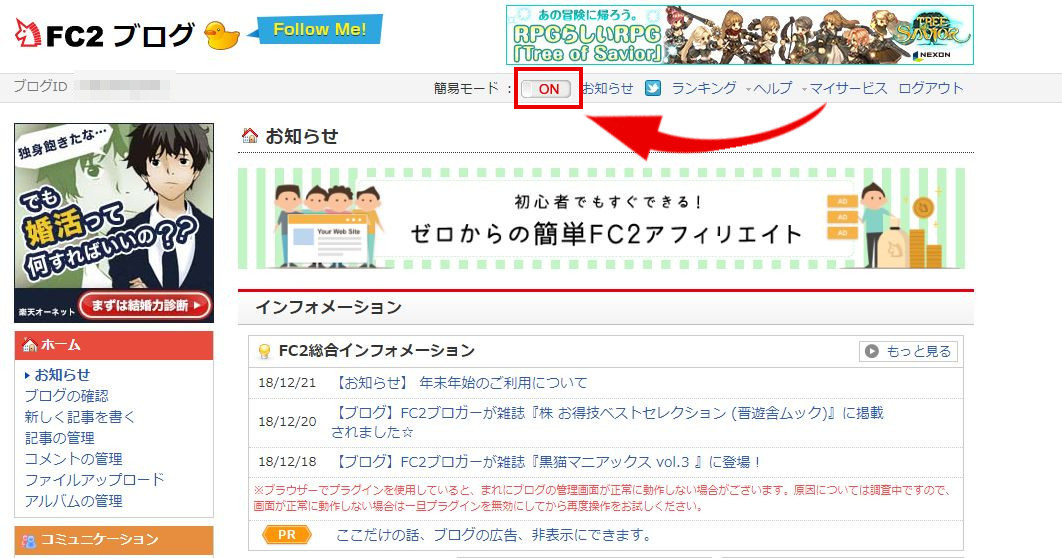Viewport: 1062px width, 558px height.
Task: Click the people icon beside コミュニケーション
Action: [28, 540]
